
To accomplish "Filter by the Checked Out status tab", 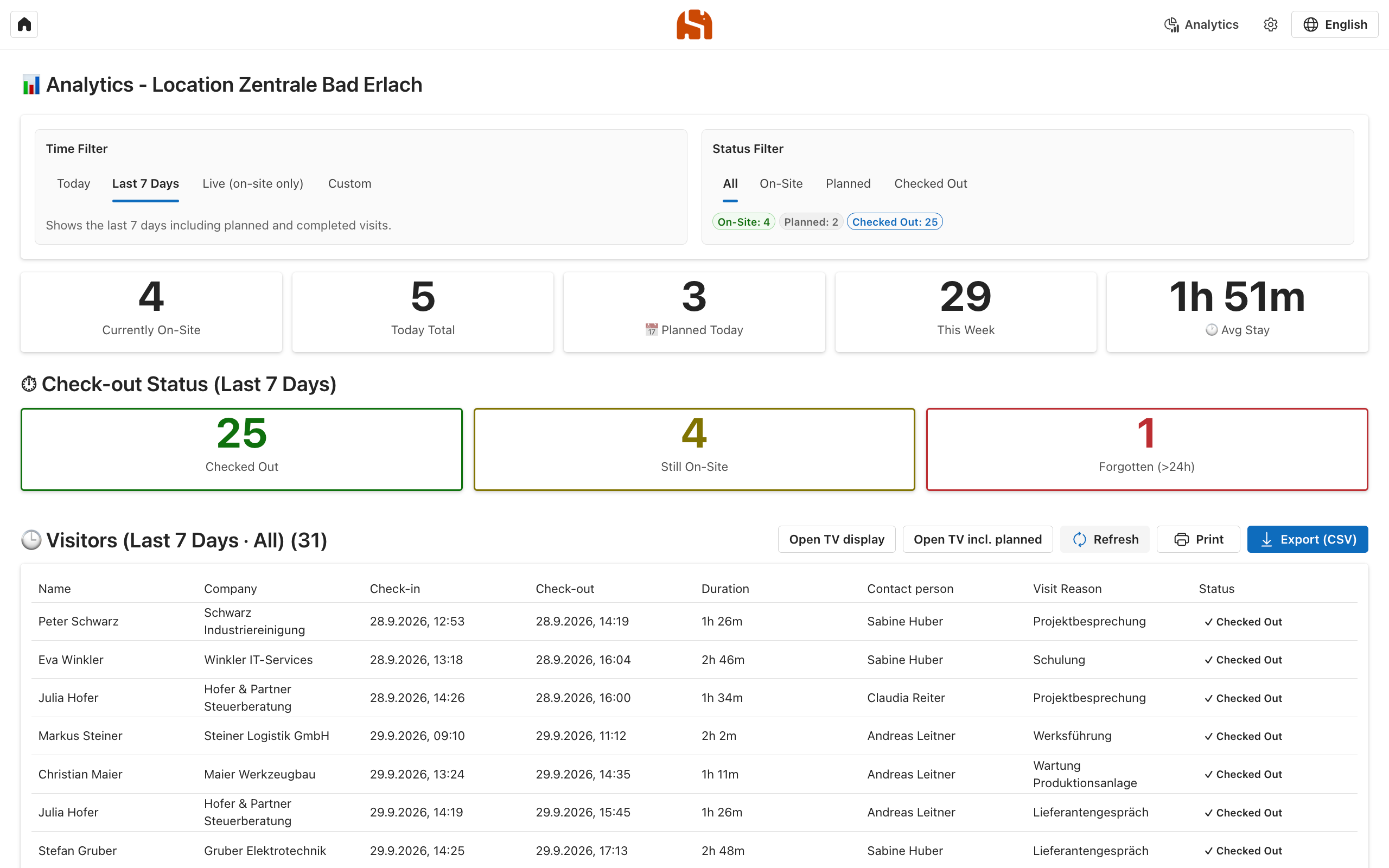I will (931, 184).
